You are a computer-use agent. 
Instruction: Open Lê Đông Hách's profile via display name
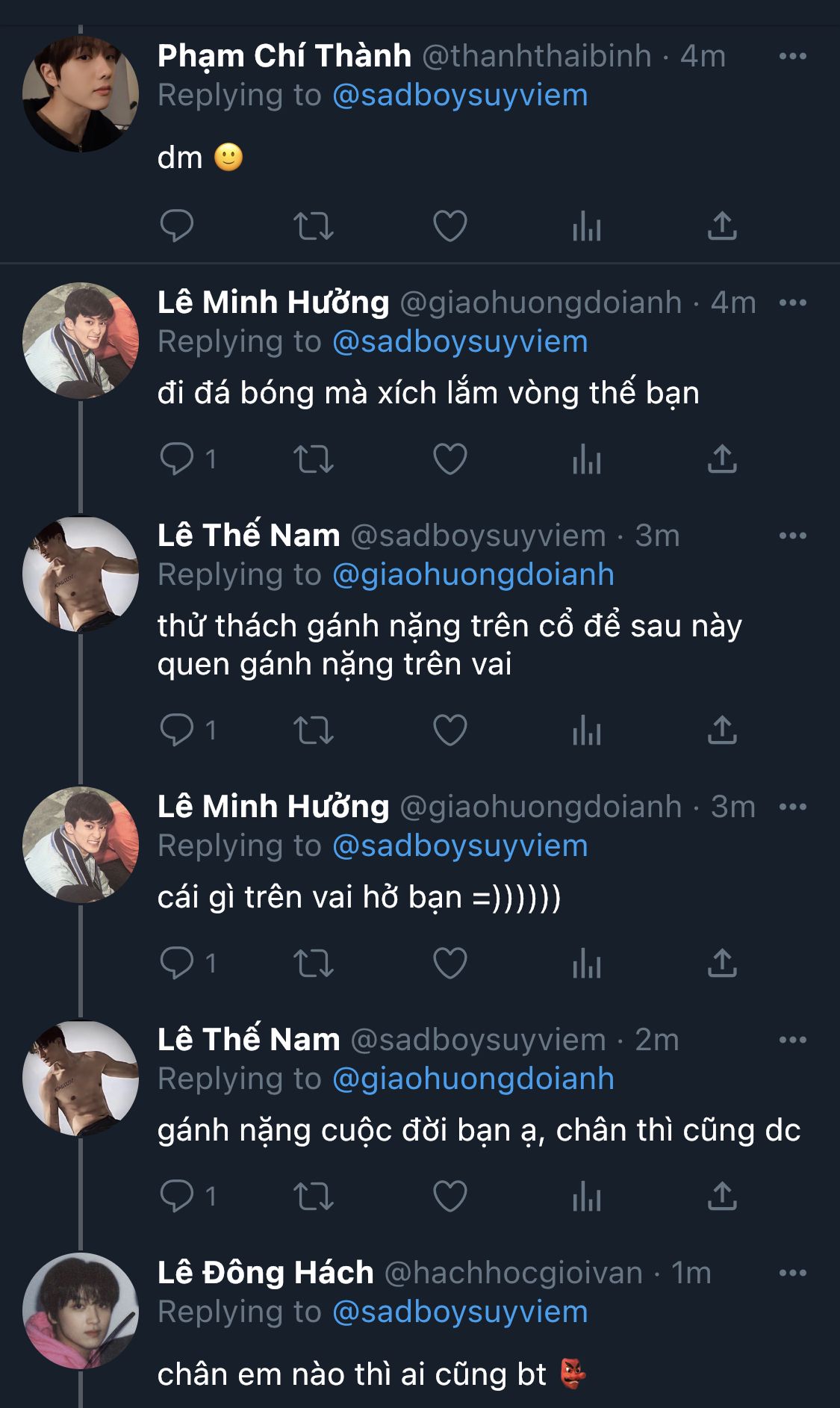click(266, 1273)
